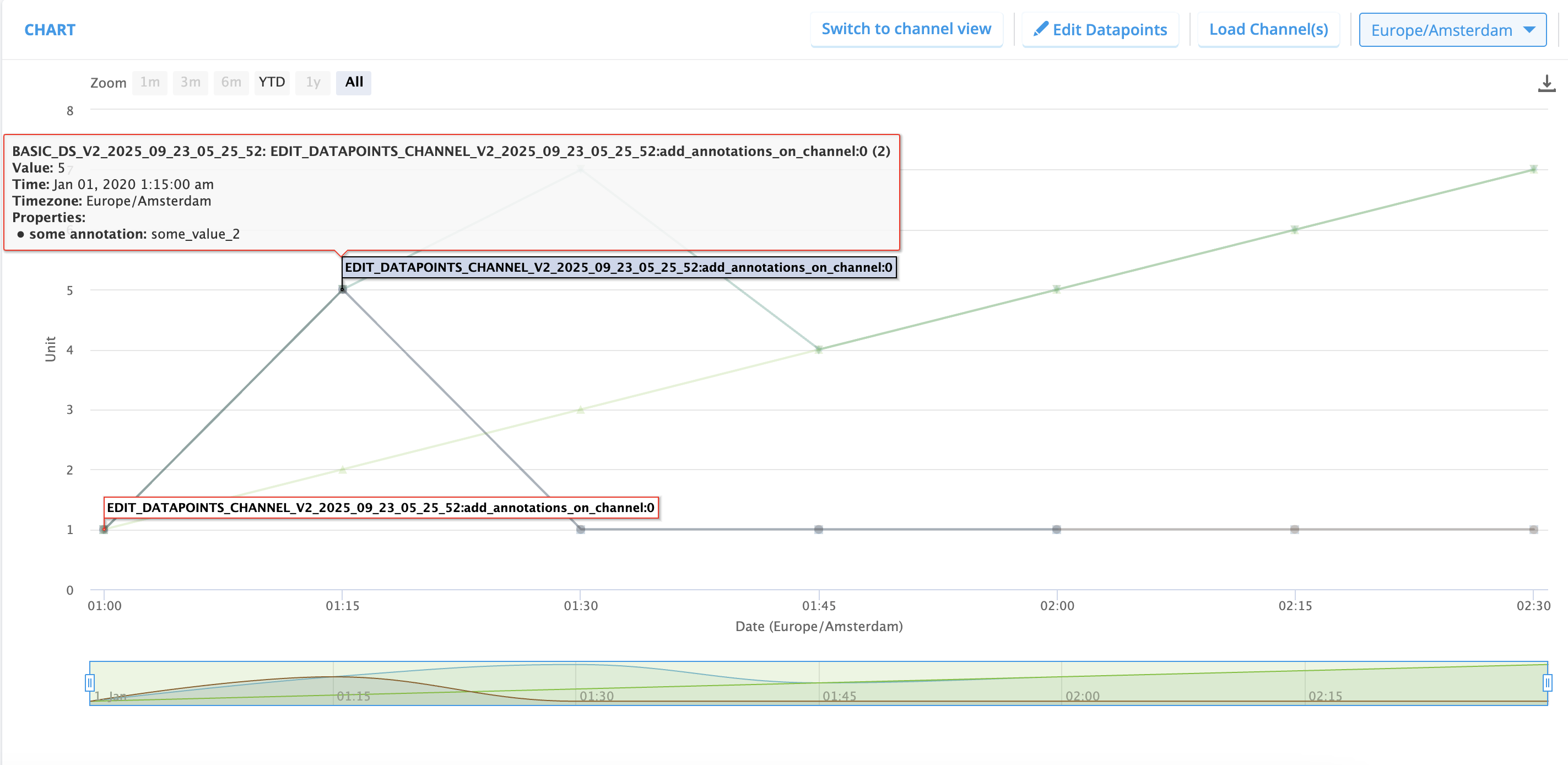Select the All zoom range
Image resolution: width=1568 pixels, height=765 pixels.
(354, 82)
